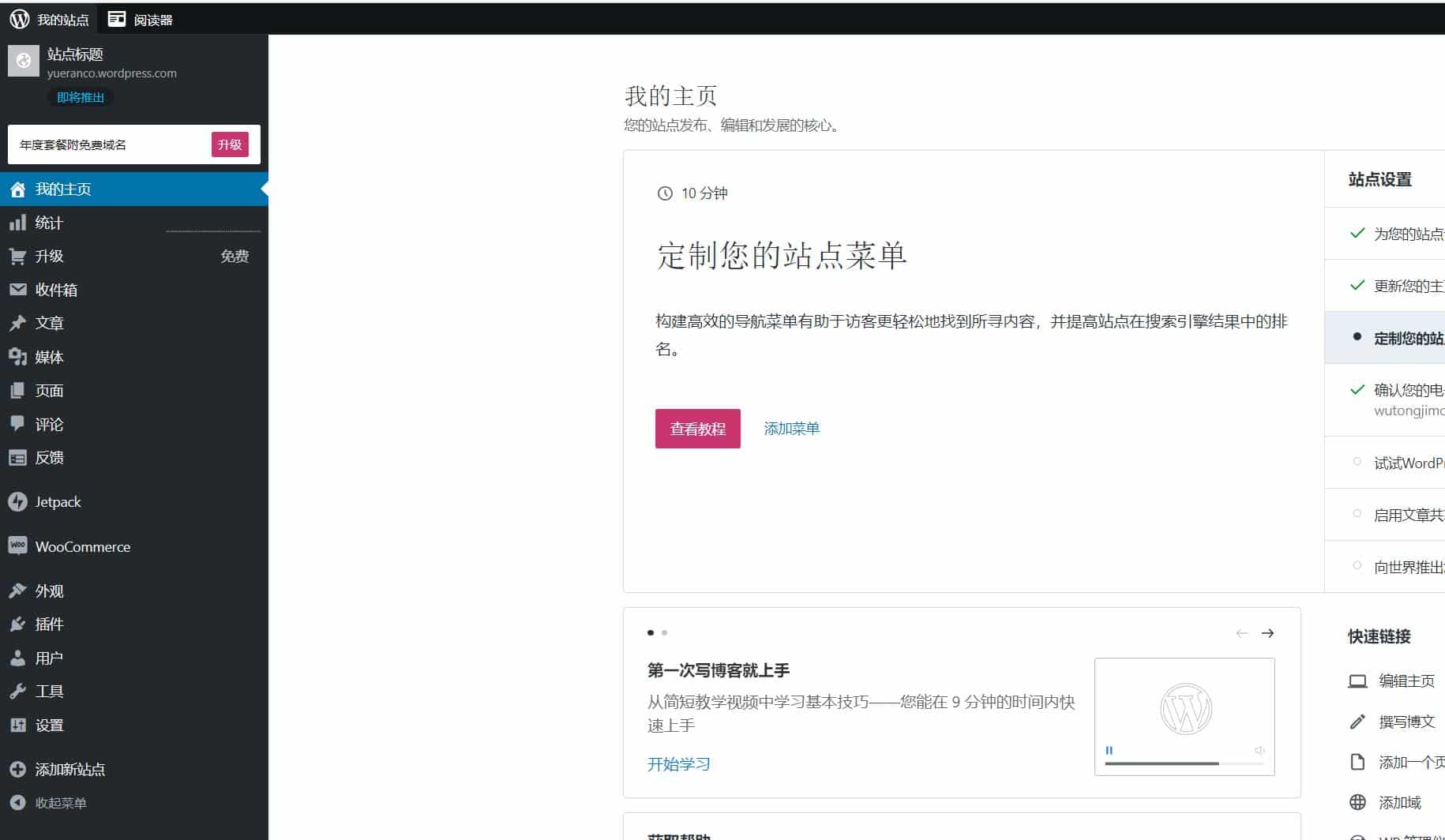Select the 启用文章共 checklist step
Viewport: 1445px width, 840px height.
(x=1385, y=515)
